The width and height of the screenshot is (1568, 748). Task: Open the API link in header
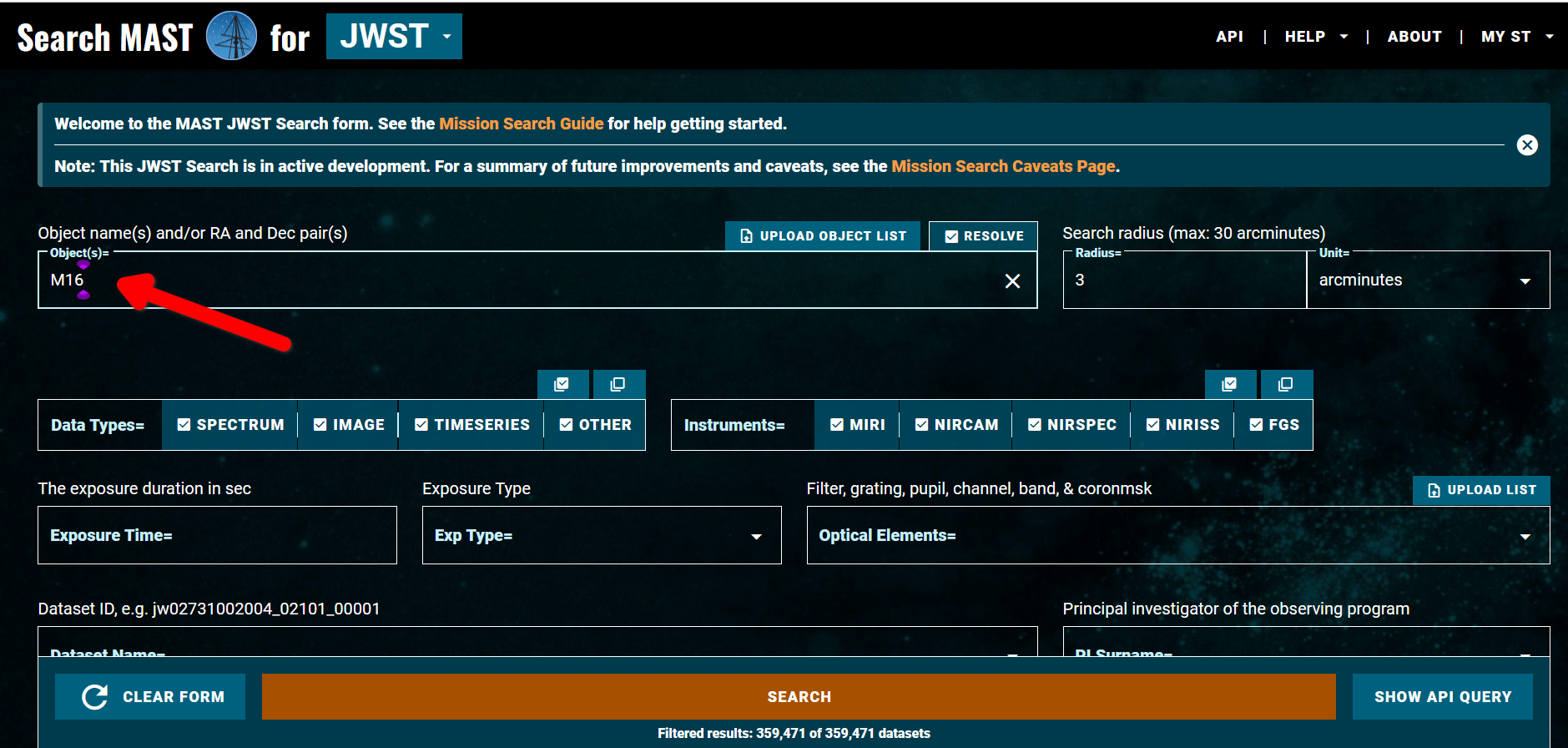point(1229,37)
